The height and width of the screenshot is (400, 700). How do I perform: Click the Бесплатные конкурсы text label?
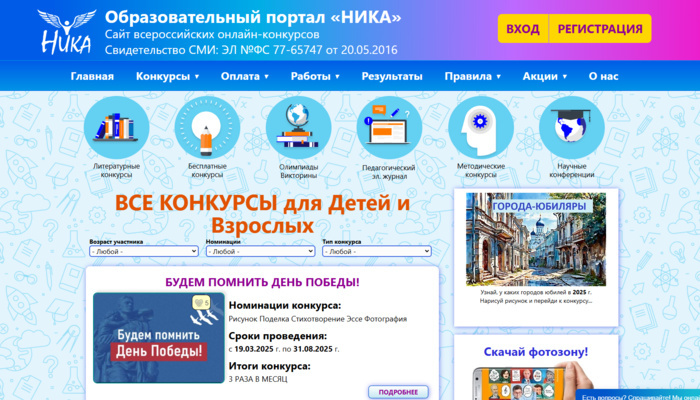(x=207, y=171)
